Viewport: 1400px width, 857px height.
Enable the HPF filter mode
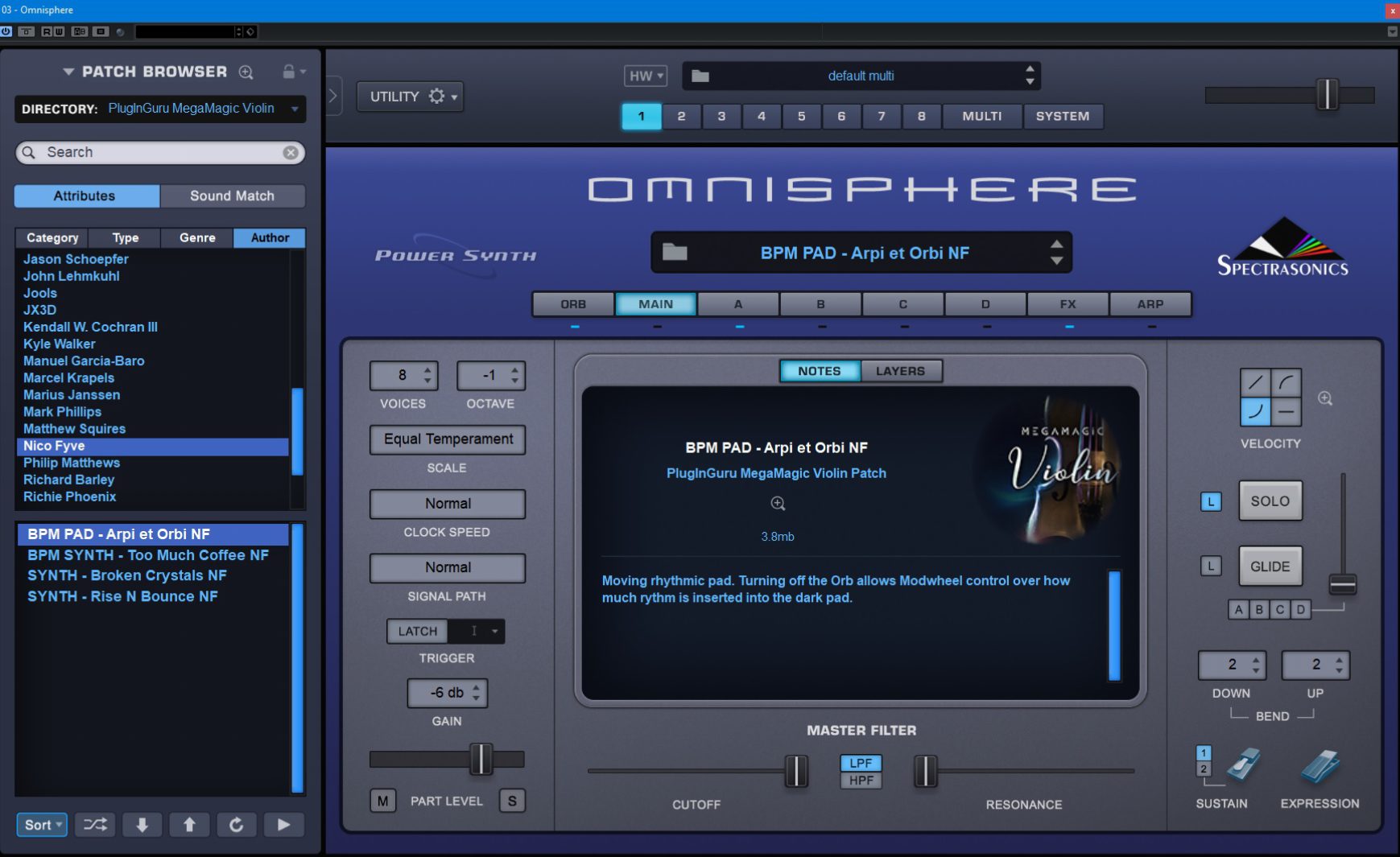click(x=861, y=781)
